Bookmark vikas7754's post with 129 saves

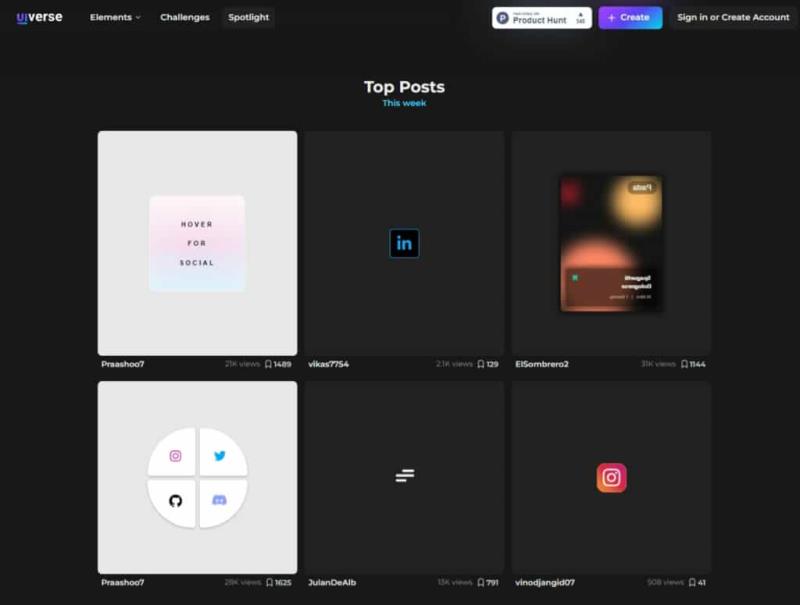[x=481, y=364]
